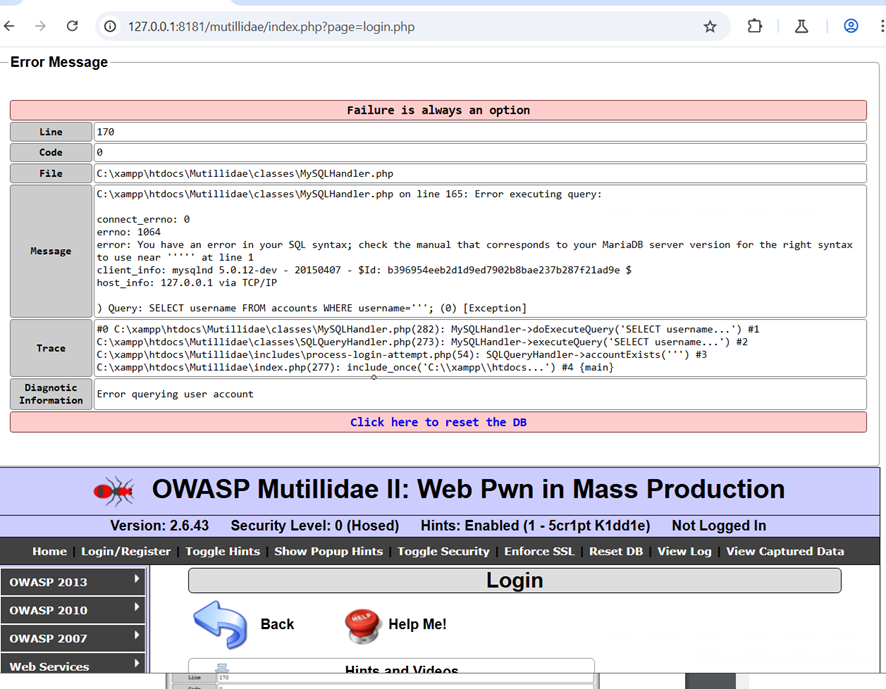Bookmark this page with the star icon
The width and height of the screenshot is (886, 689).
pos(710,27)
